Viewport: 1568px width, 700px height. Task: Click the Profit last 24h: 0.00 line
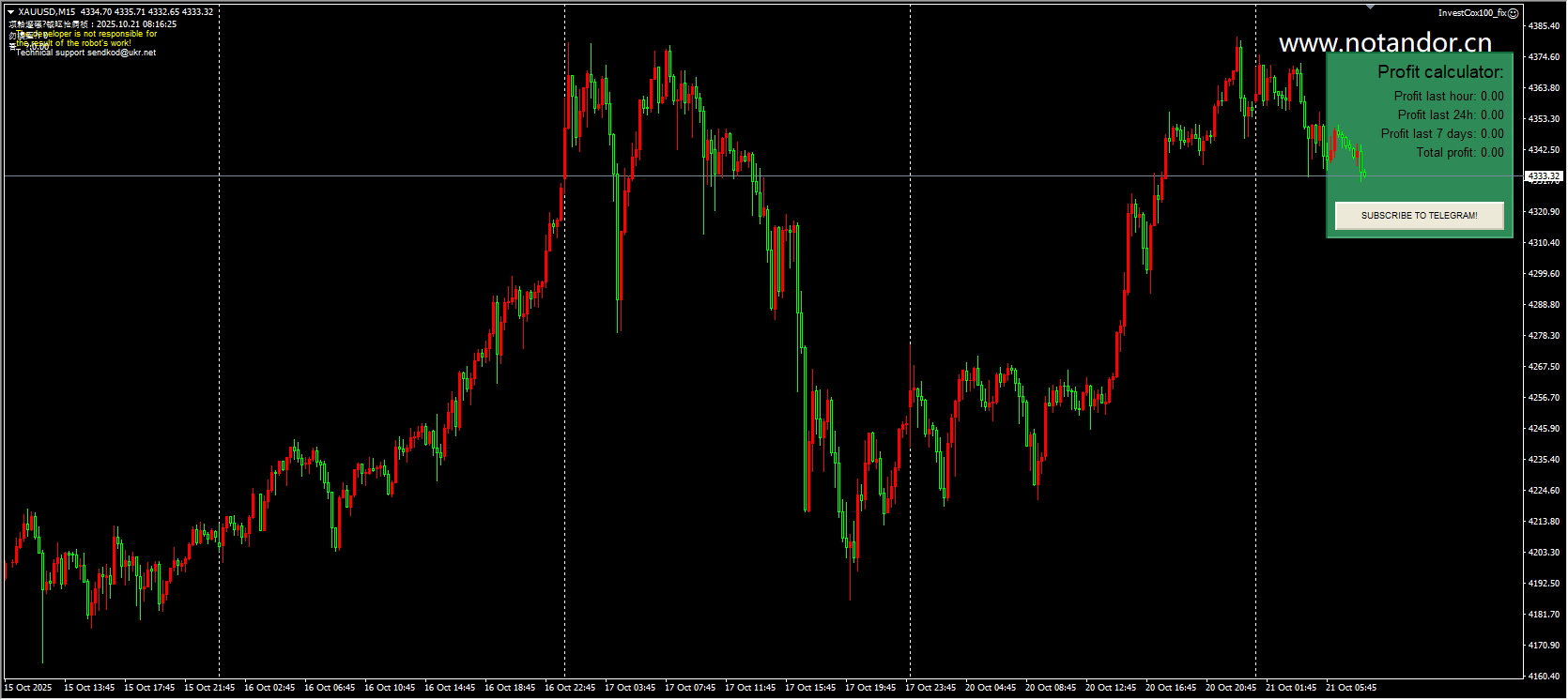click(x=1451, y=115)
